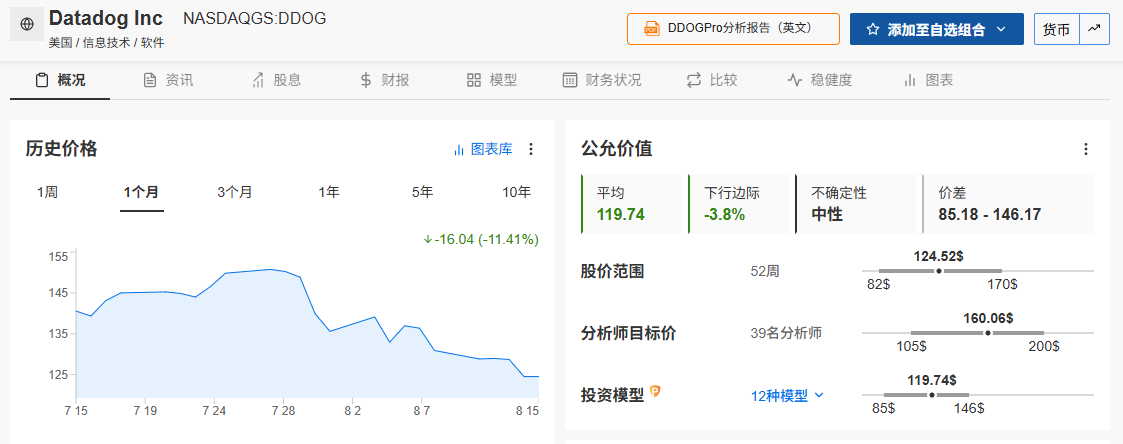Select the 3个月 time range
Image resolution: width=1123 pixels, height=444 pixels.
(235, 192)
